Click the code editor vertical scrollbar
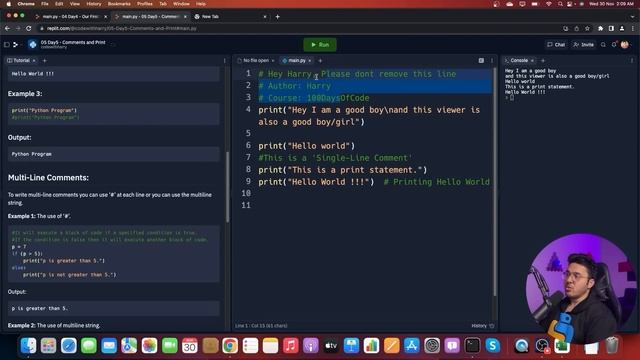Image resolution: width=640 pixels, height=360 pixels. tap(495, 182)
